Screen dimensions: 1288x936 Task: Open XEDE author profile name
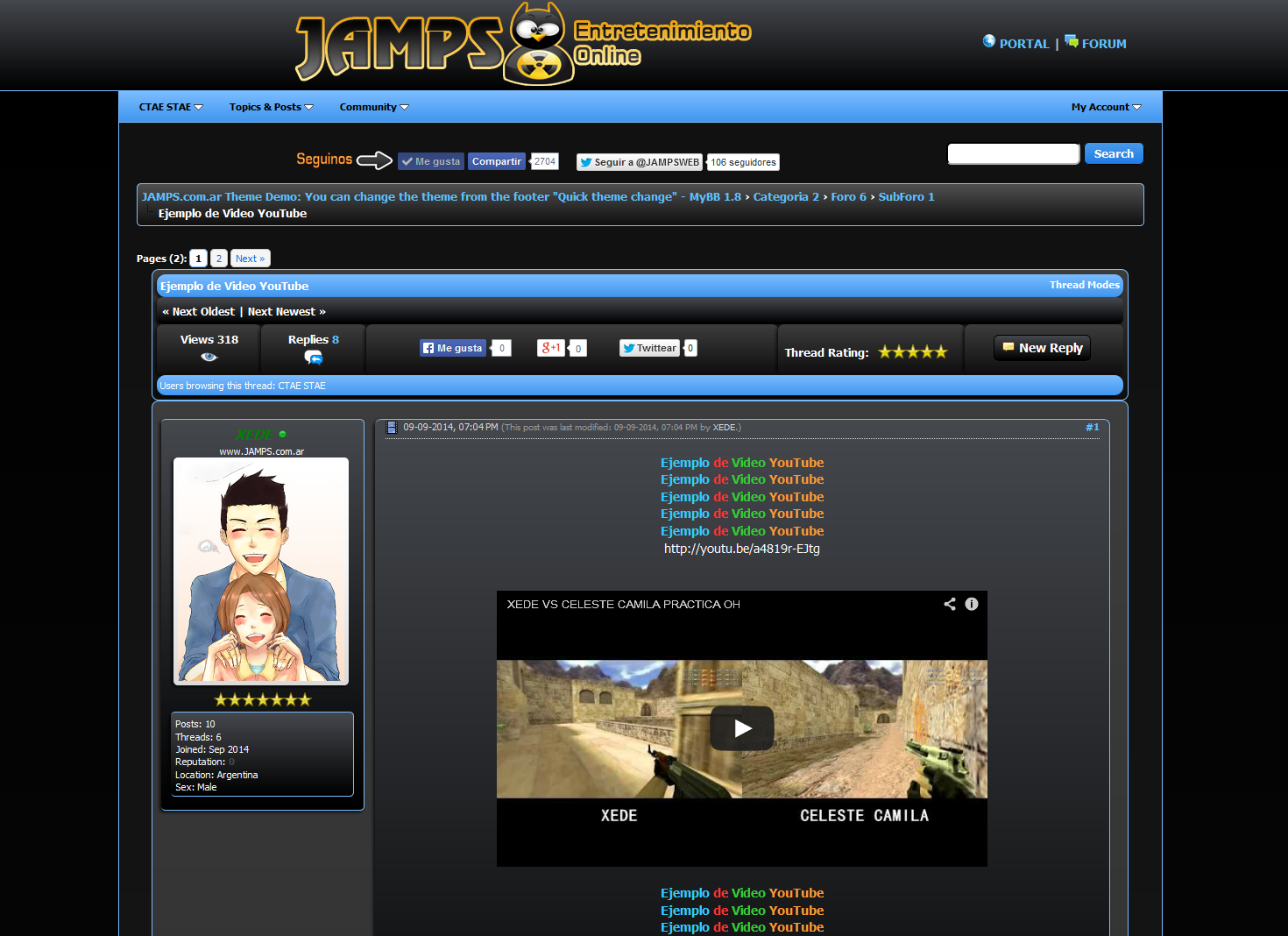pos(255,435)
